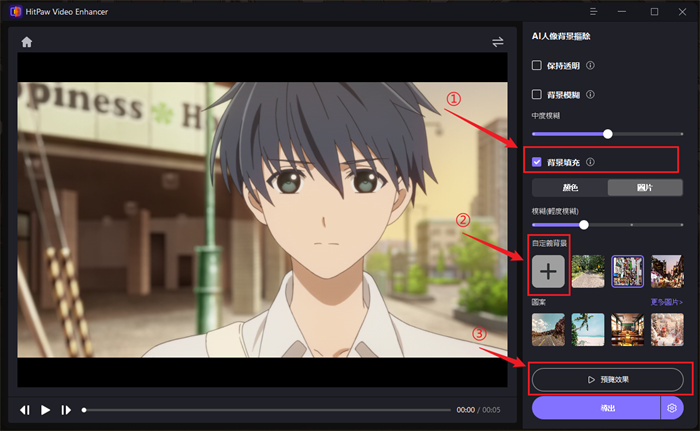This screenshot has height=431, width=700.
Task: Click the 預覽效果 preview button
Action: pos(608,379)
